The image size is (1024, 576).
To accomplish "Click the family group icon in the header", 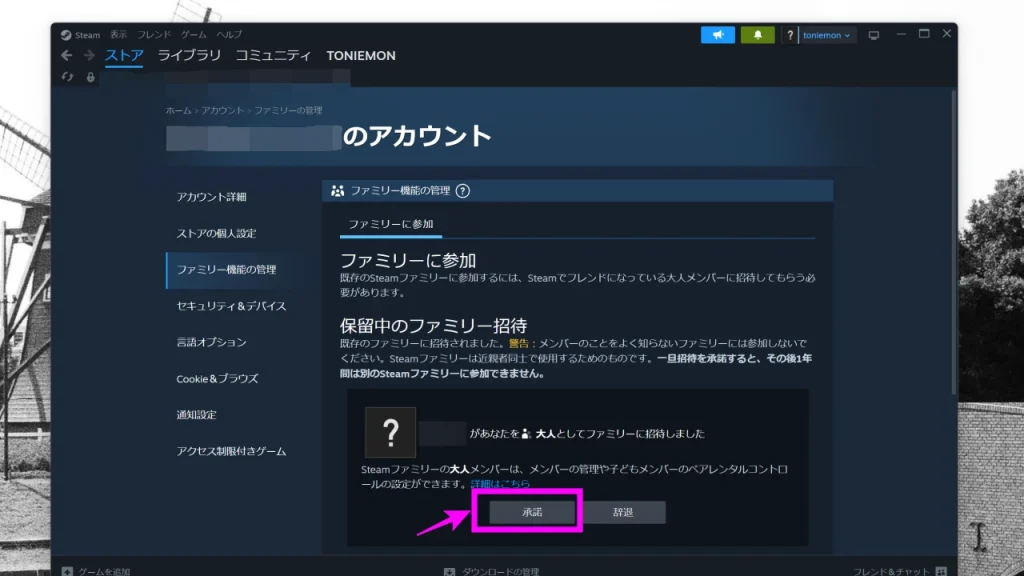I will [x=337, y=191].
